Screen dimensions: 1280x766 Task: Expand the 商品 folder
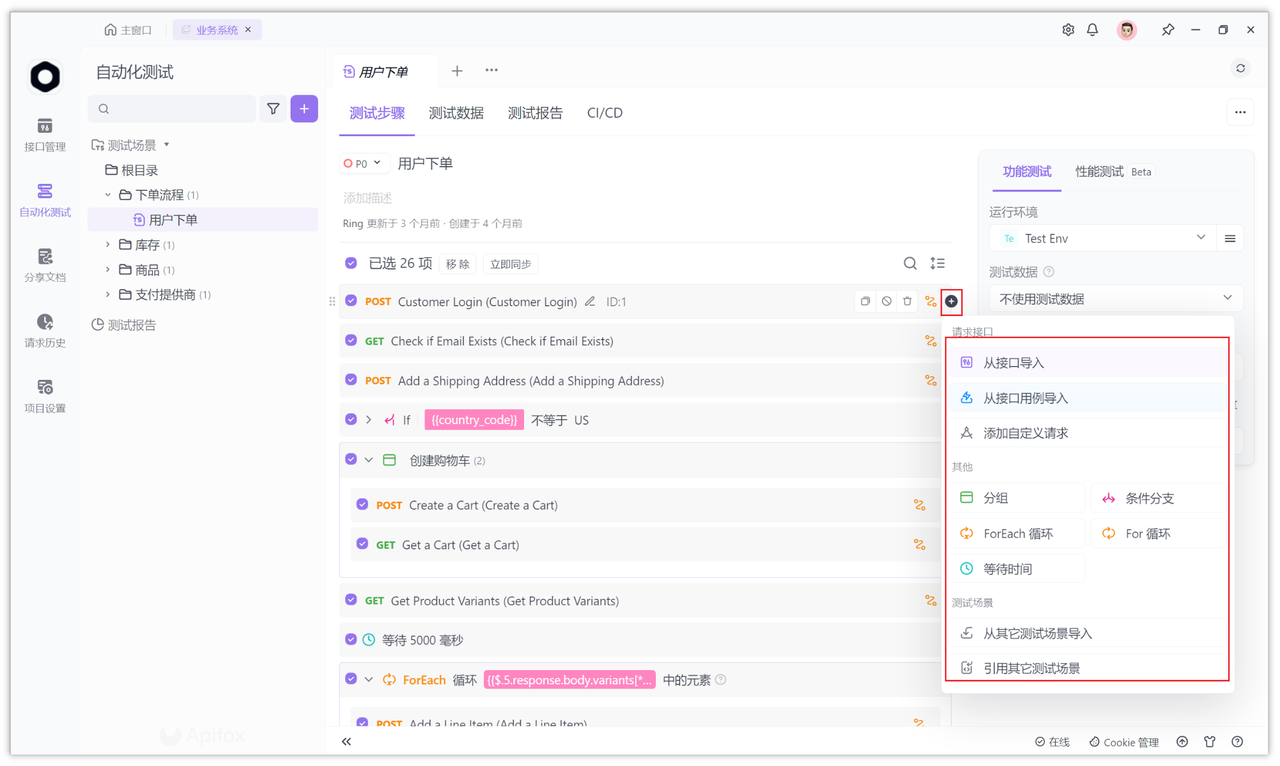pos(108,270)
